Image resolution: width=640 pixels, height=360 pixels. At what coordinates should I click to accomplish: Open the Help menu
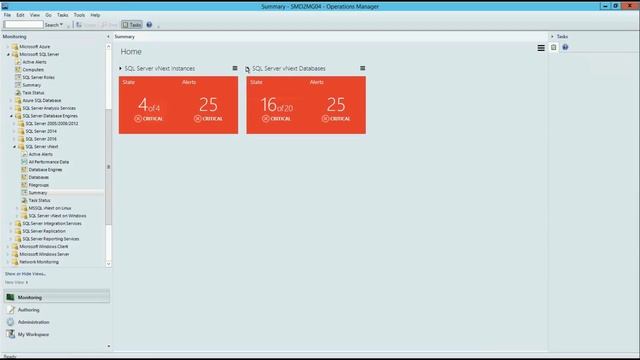pyautogui.click(x=95, y=15)
